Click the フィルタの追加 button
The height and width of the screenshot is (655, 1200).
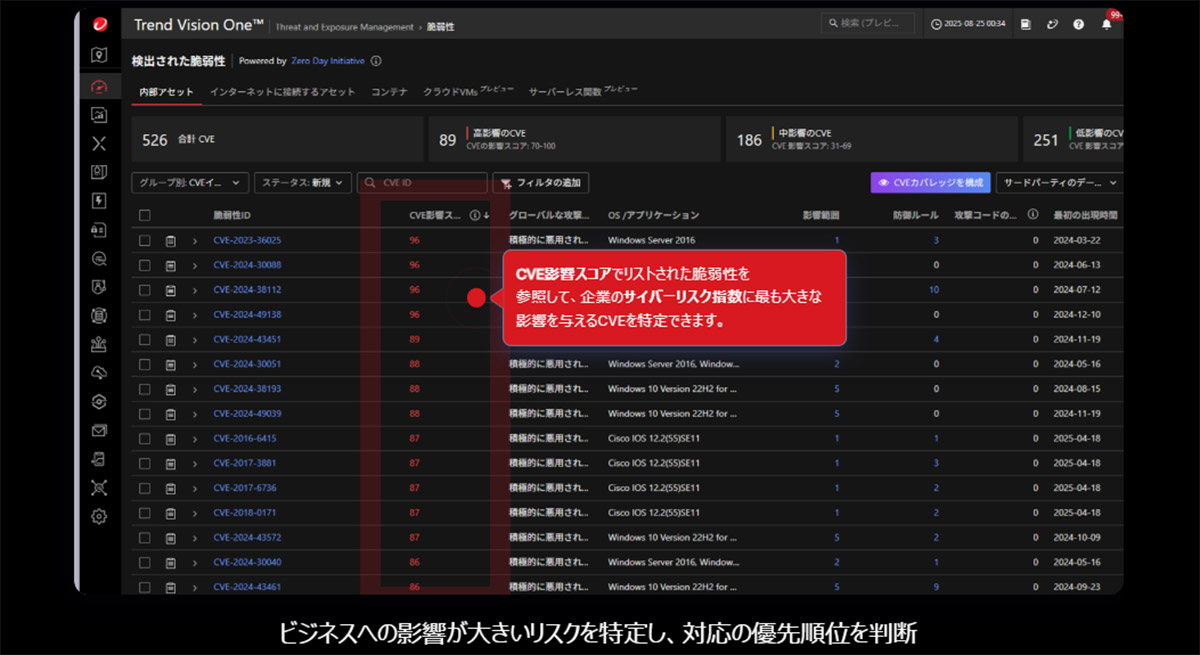(x=541, y=183)
